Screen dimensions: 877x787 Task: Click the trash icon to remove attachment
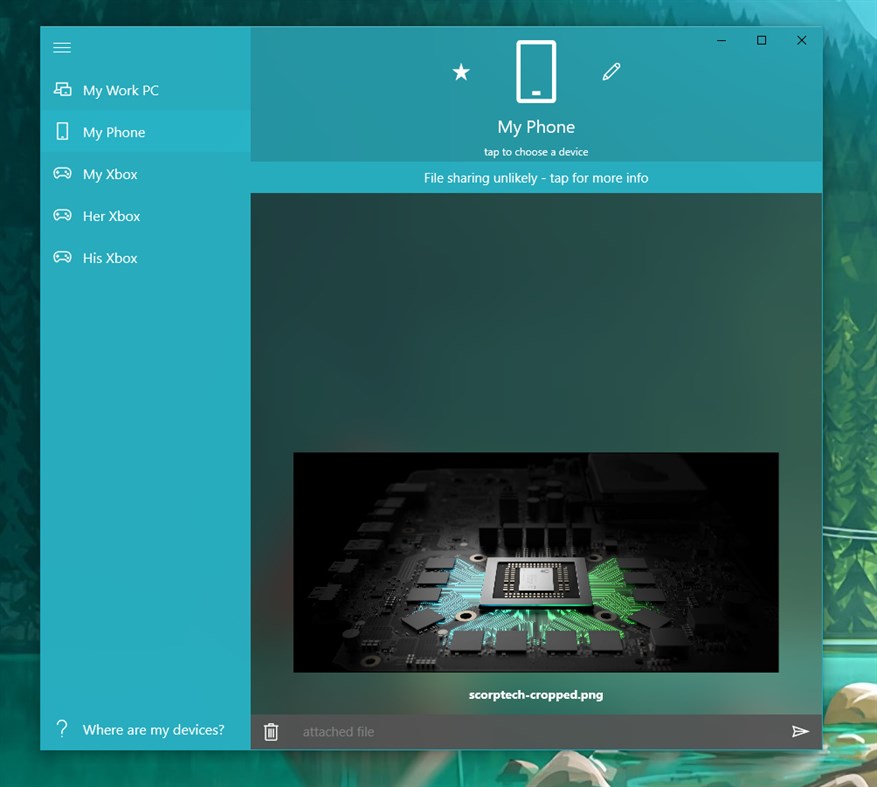270,731
